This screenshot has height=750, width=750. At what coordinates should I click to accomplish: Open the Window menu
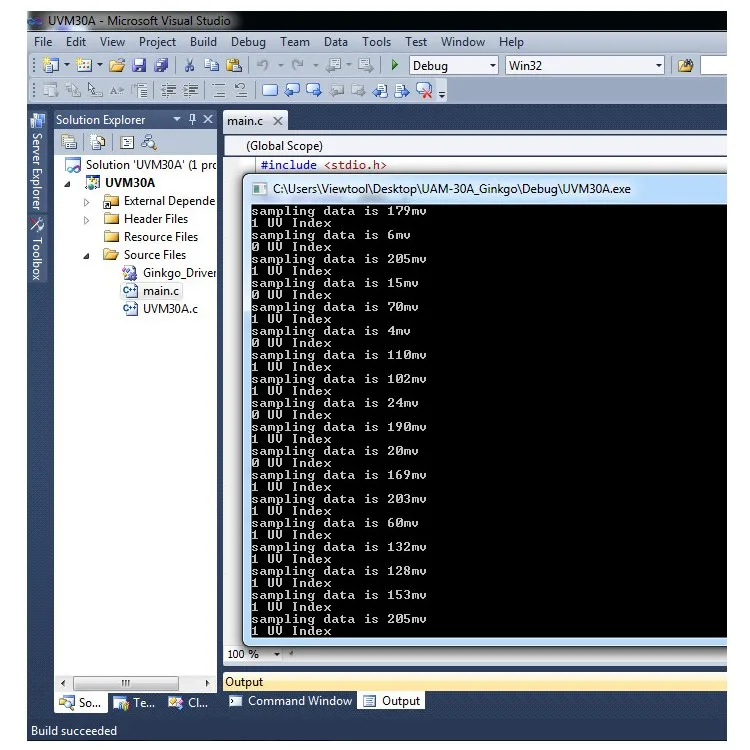(463, 42)
